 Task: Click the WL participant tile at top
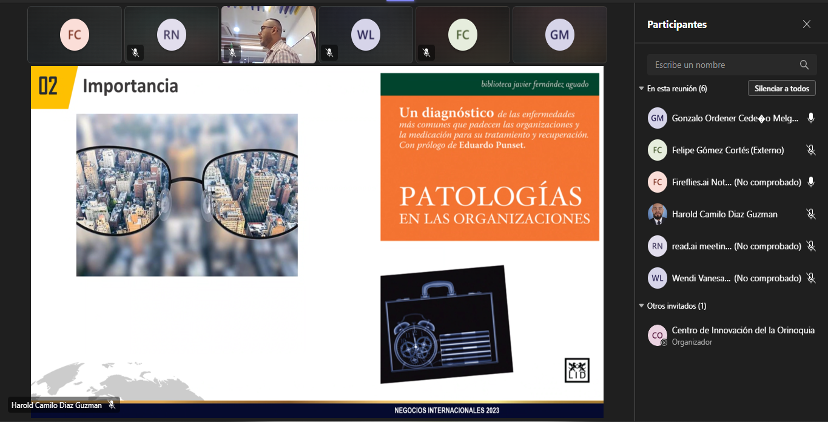[x=365, y=35]
